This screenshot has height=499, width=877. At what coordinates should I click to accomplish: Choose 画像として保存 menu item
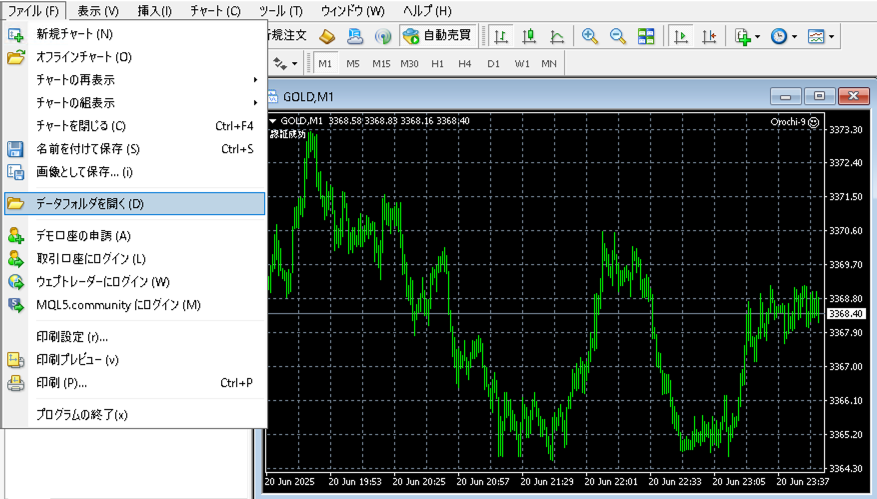(134, 172)
